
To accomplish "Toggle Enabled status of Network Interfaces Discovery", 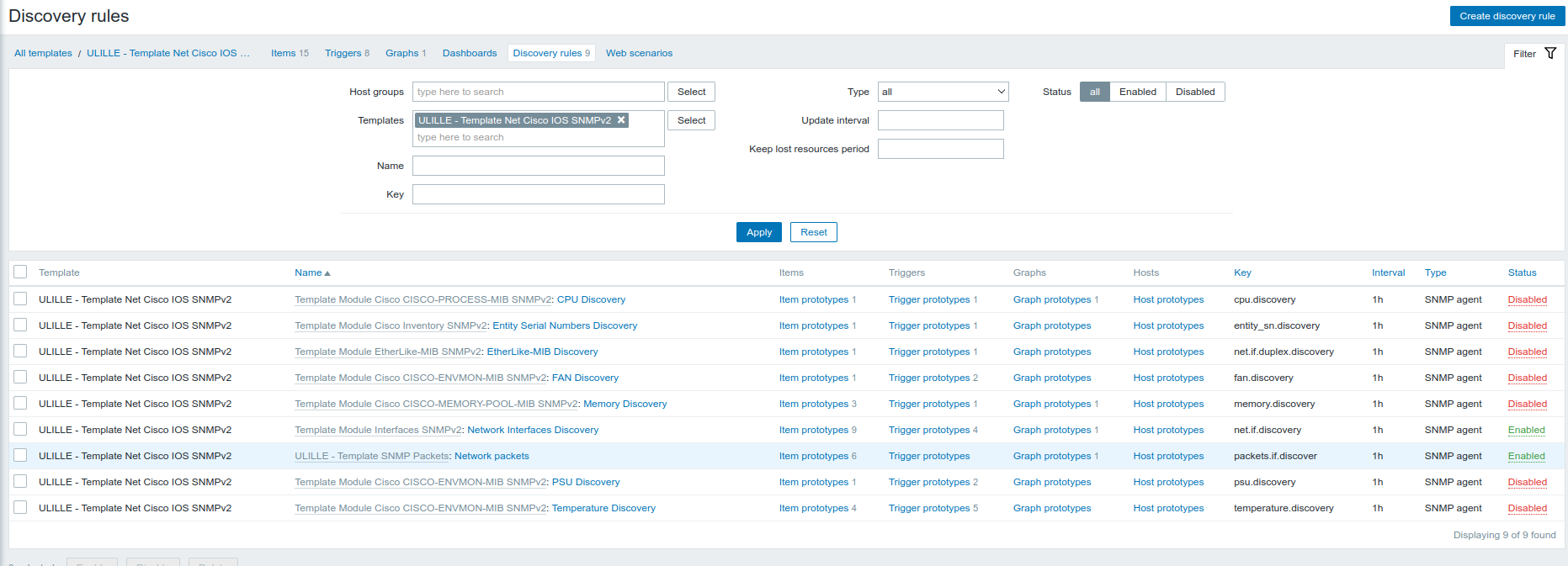I will [x=1526, y=430].
